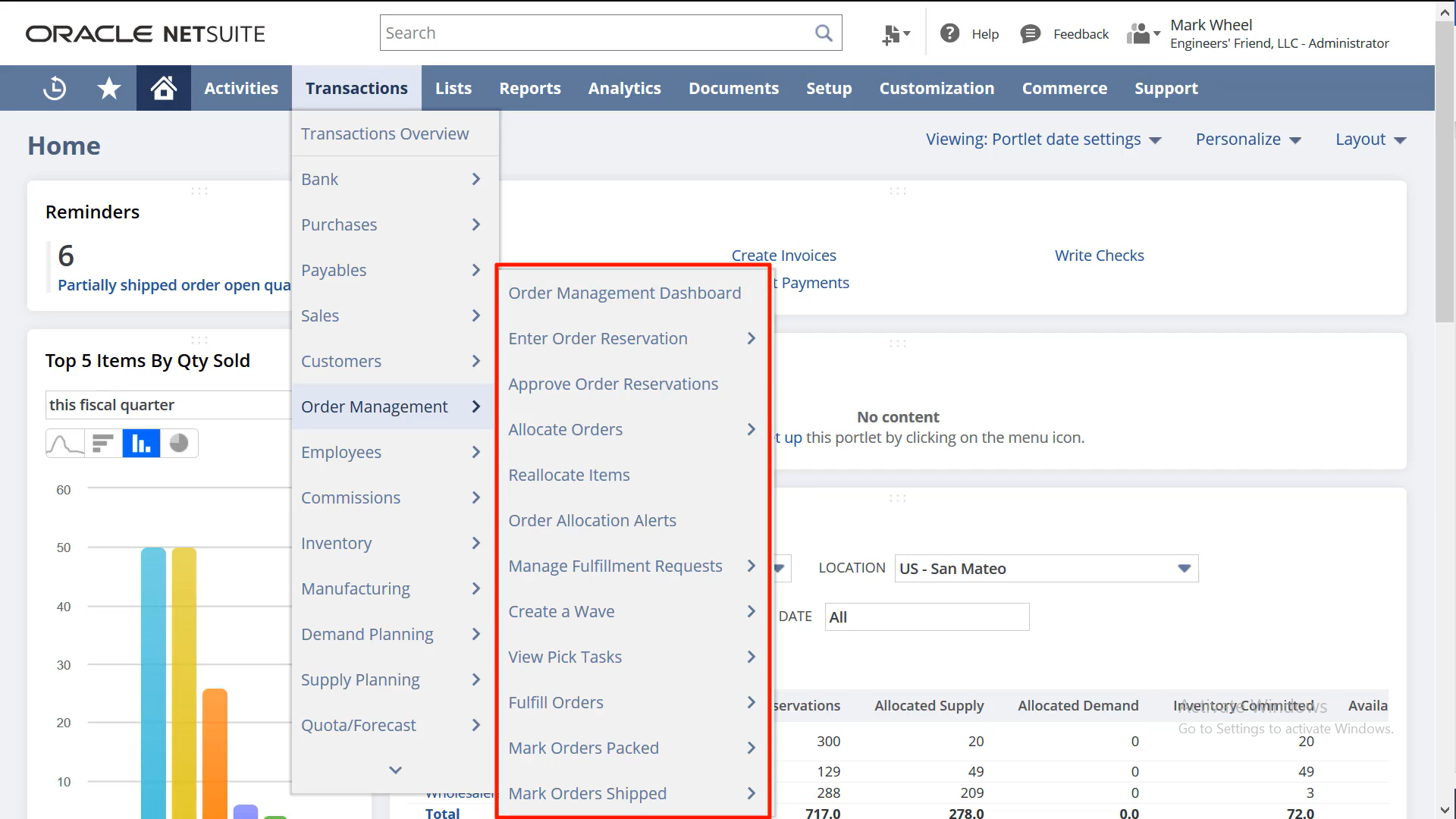Image resolution: width=1456 pixels, height=819 pixels.
Task: Open Feedback speech bubble icon
Action: pyautogui.click(x=1030, y=33)
